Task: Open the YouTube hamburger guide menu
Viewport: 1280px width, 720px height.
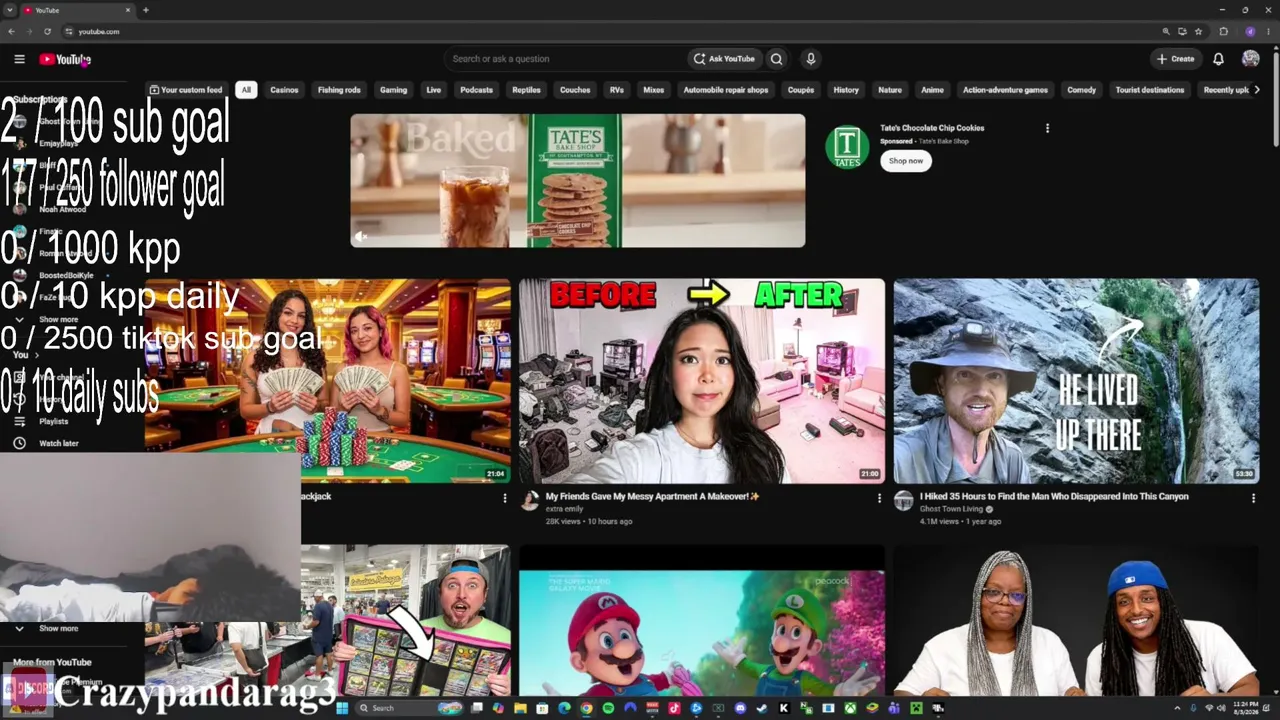Action: pos(19,59)
